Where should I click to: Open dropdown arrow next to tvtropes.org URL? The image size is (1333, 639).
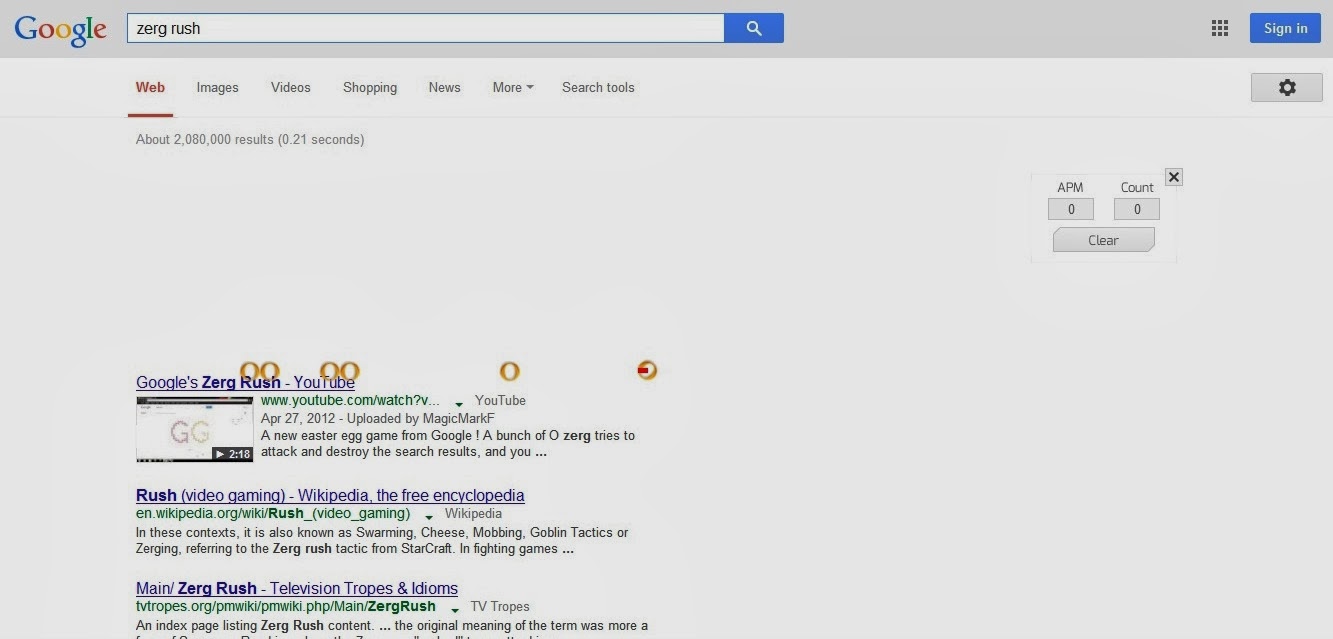(454, 609)
